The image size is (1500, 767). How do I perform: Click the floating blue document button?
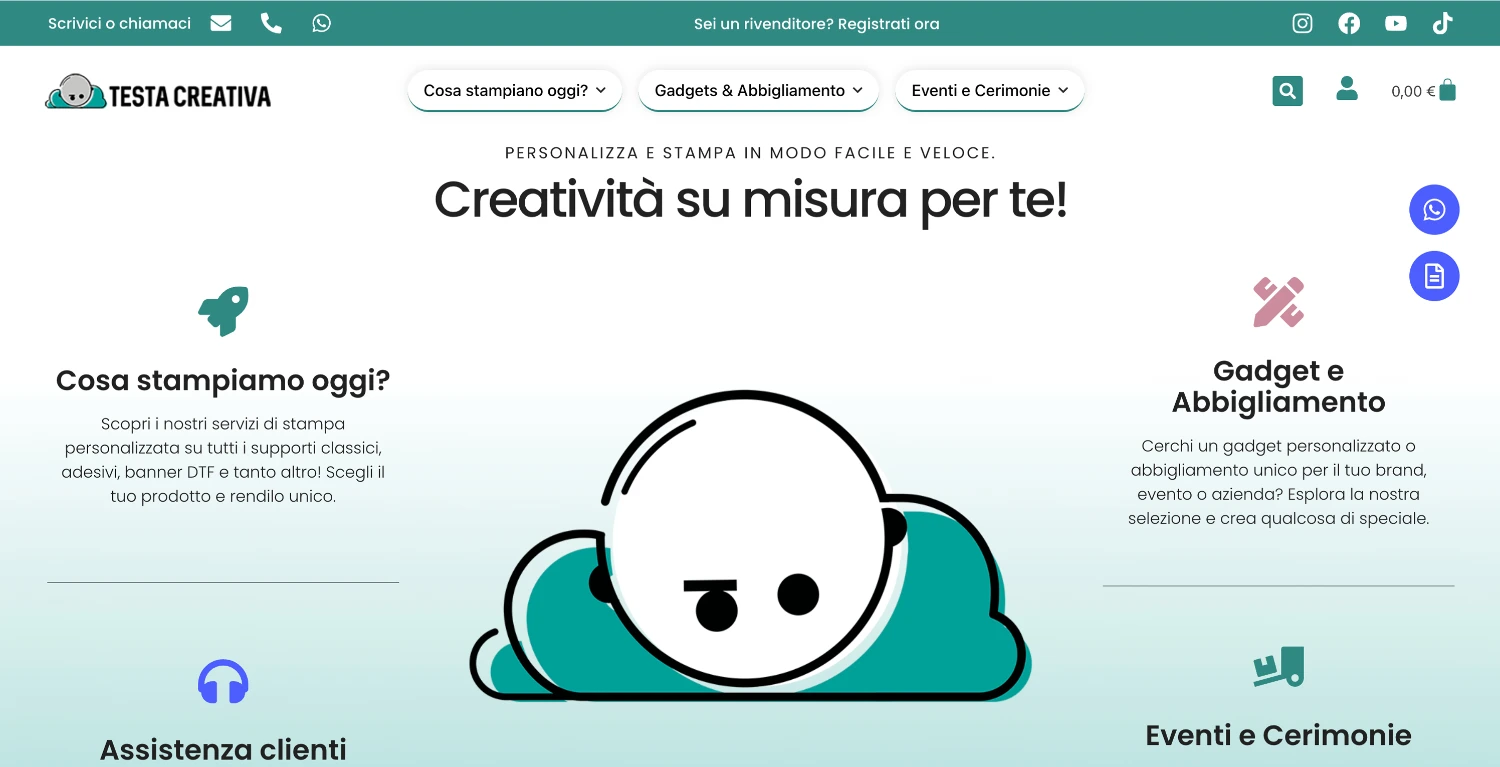1434,276
